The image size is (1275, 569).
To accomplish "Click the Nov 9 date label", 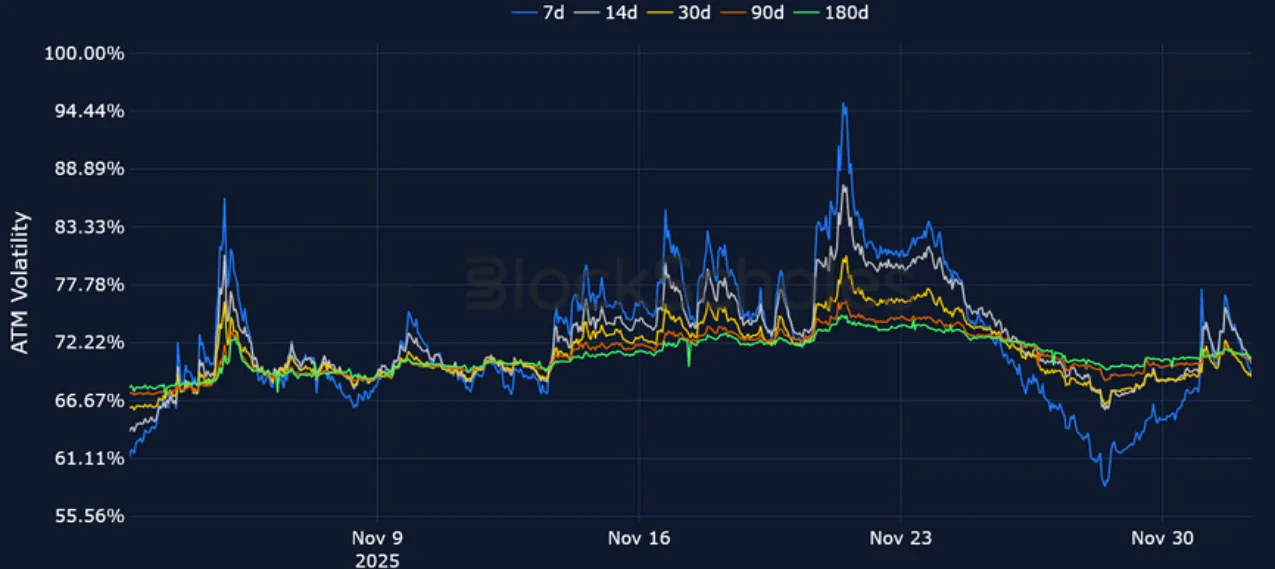I will (377, 539).
